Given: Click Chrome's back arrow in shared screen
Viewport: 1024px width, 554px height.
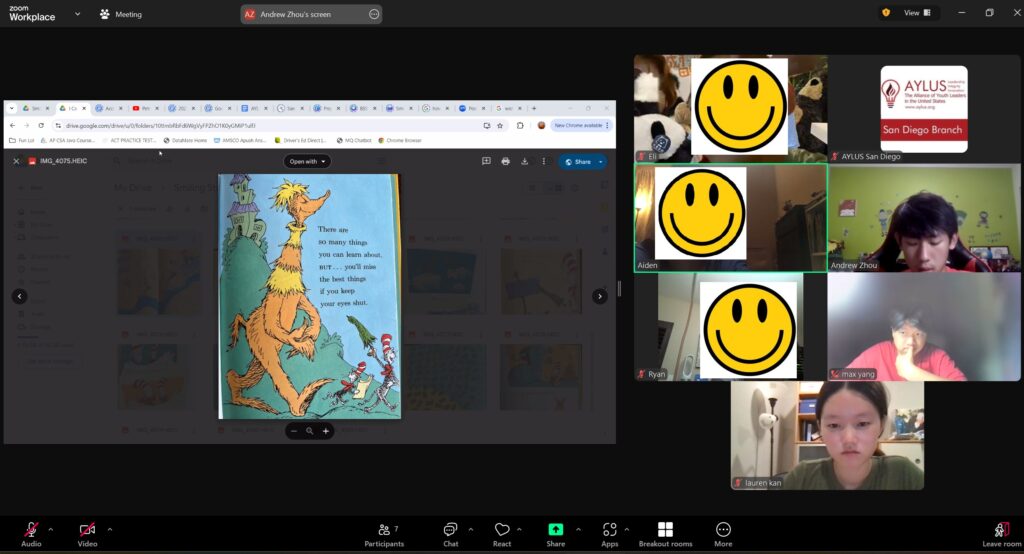Looking at the screenshot, I should point(12,125).
